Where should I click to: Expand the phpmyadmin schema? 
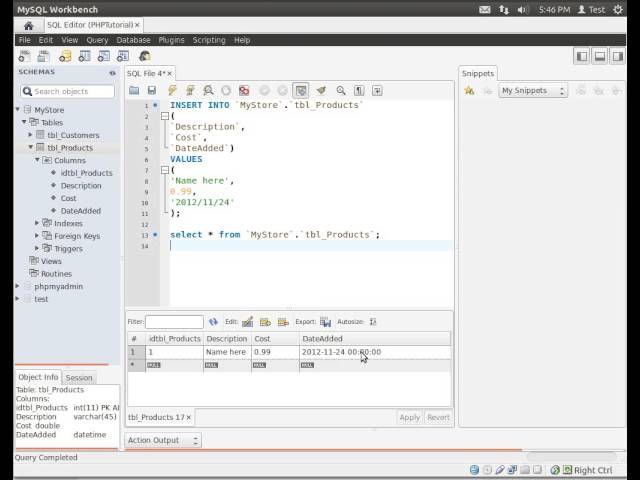(18, 286)
